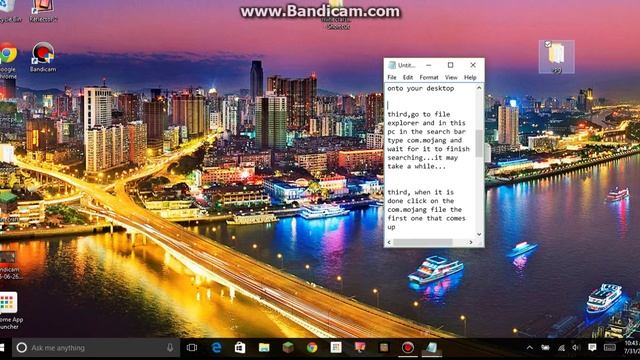
Task: Click the 'Ask me anything' search box
Action: coord(96,348)
